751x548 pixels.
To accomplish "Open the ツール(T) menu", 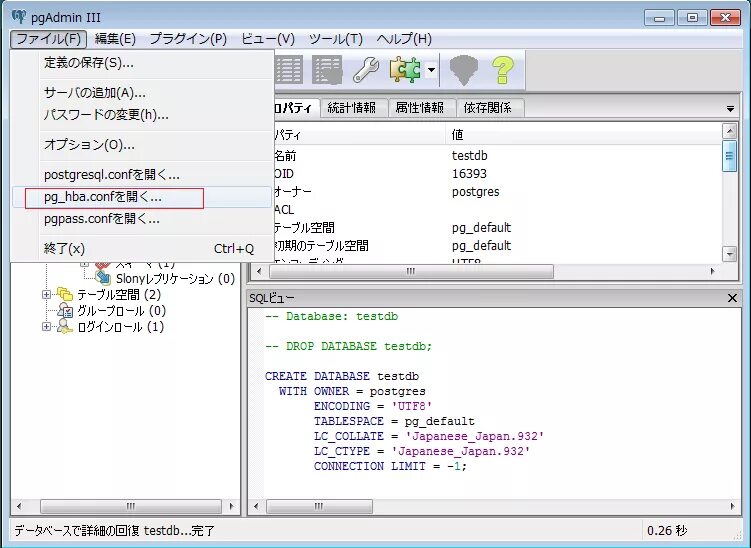I will 336,39.
